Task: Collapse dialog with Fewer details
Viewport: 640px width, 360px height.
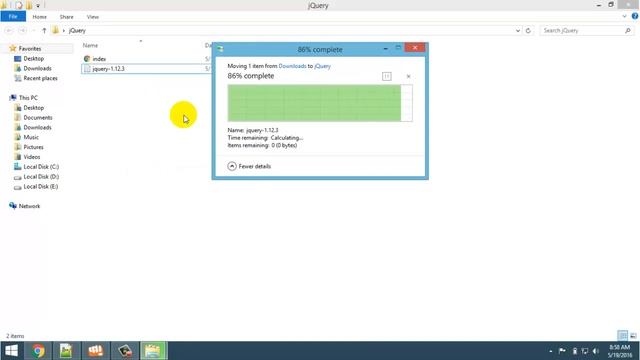Action: pyautogui.click(x=249, y=166)
